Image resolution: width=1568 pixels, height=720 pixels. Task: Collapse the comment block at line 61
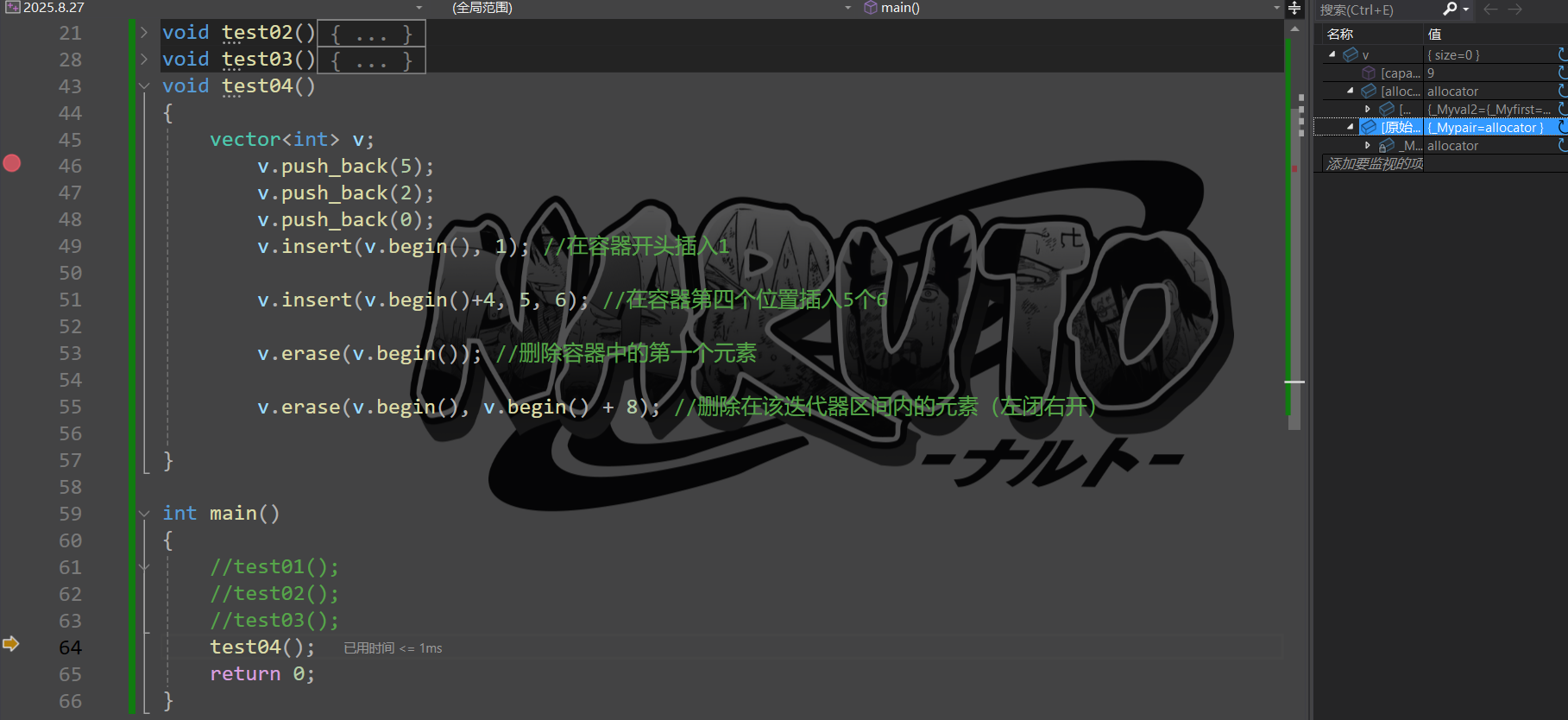[144, 567]
